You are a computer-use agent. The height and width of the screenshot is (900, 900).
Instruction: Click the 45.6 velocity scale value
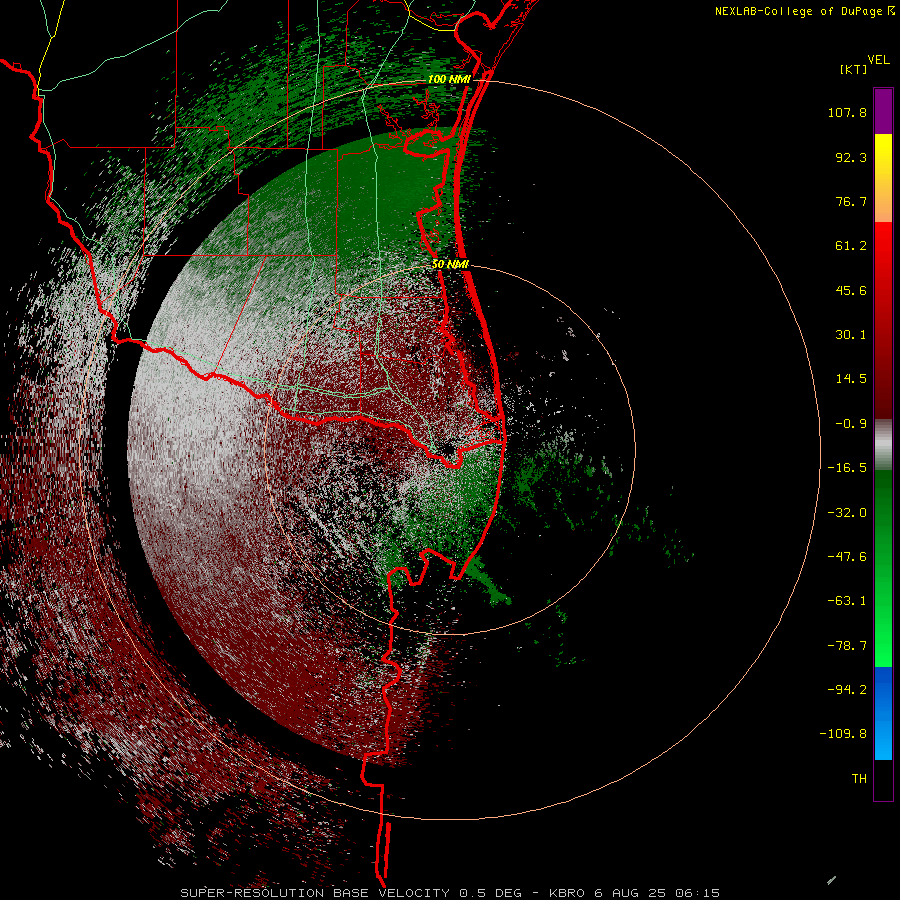pos(851,290)
